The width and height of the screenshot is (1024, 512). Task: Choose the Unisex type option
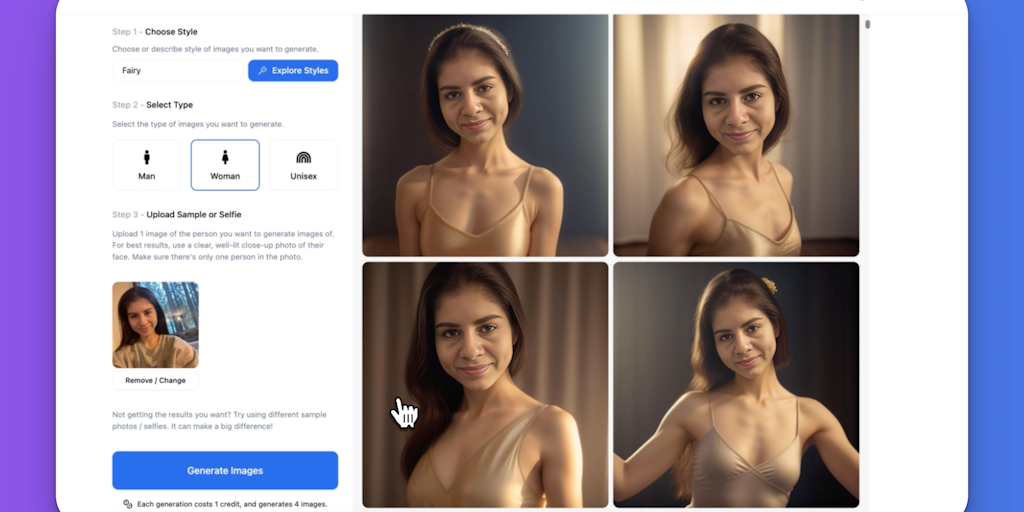[x=304, y=165]
